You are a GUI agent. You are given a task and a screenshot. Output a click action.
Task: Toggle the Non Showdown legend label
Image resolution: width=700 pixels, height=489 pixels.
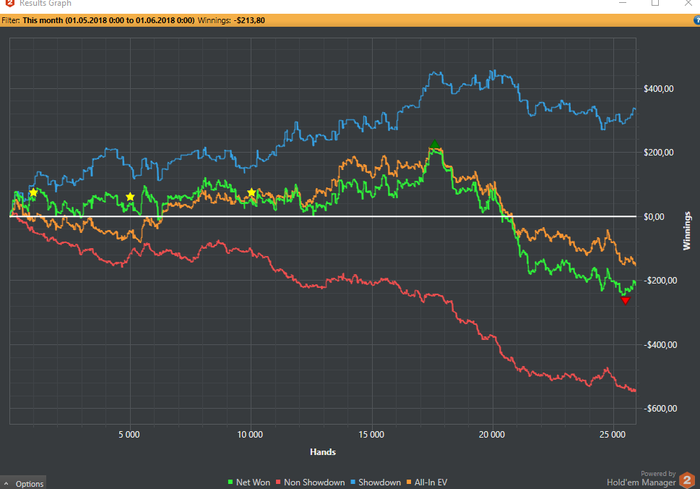tap(314, 482)
